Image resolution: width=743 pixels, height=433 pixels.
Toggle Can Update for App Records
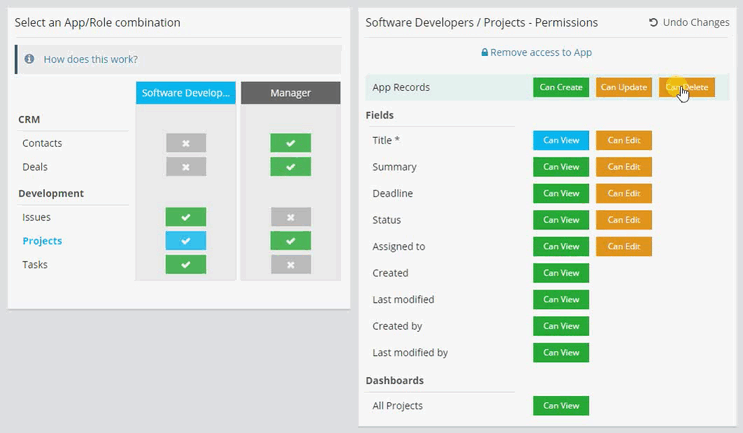coord(624,87)
